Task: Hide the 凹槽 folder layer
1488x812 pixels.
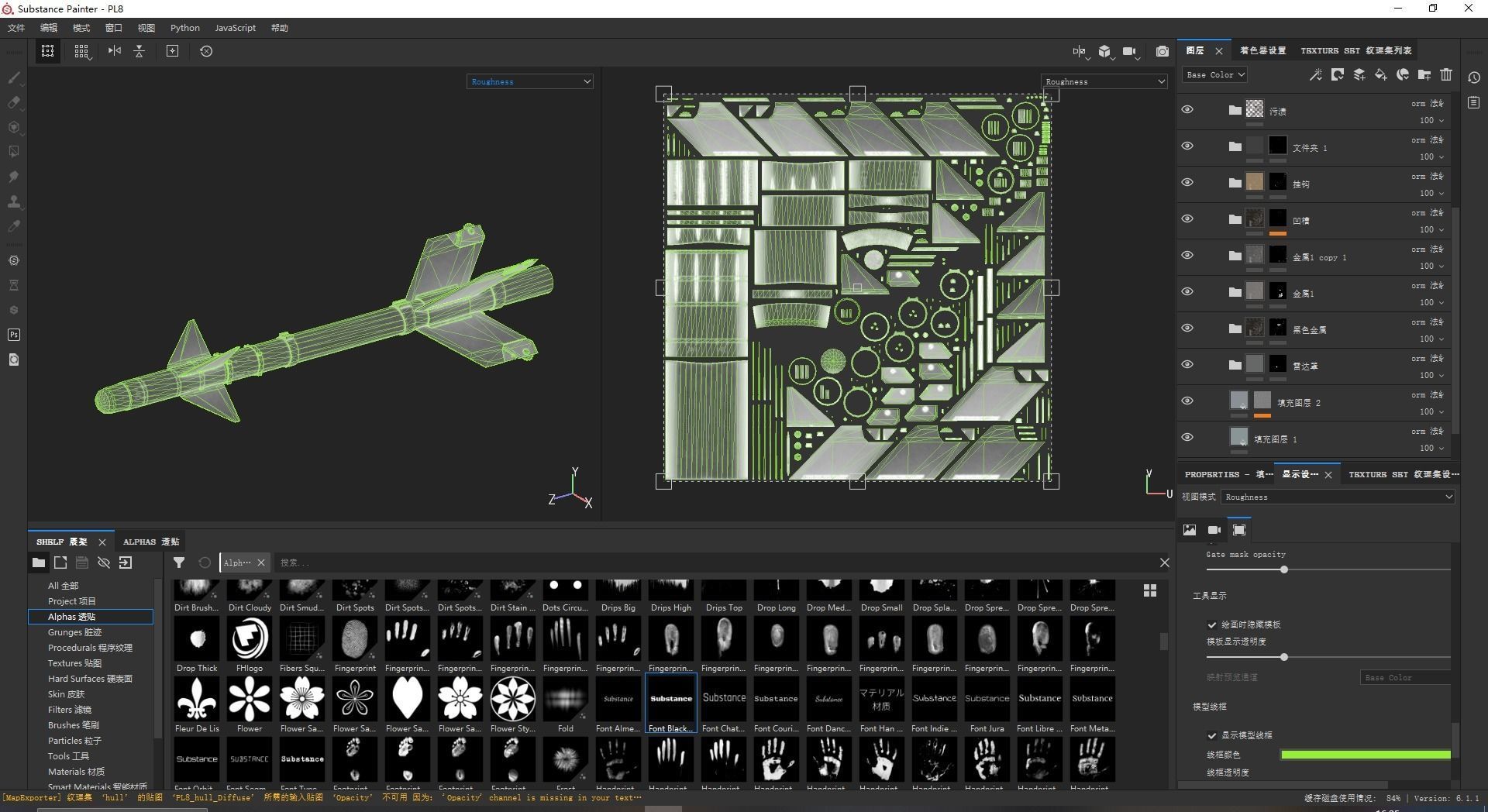Action: 1187,219
